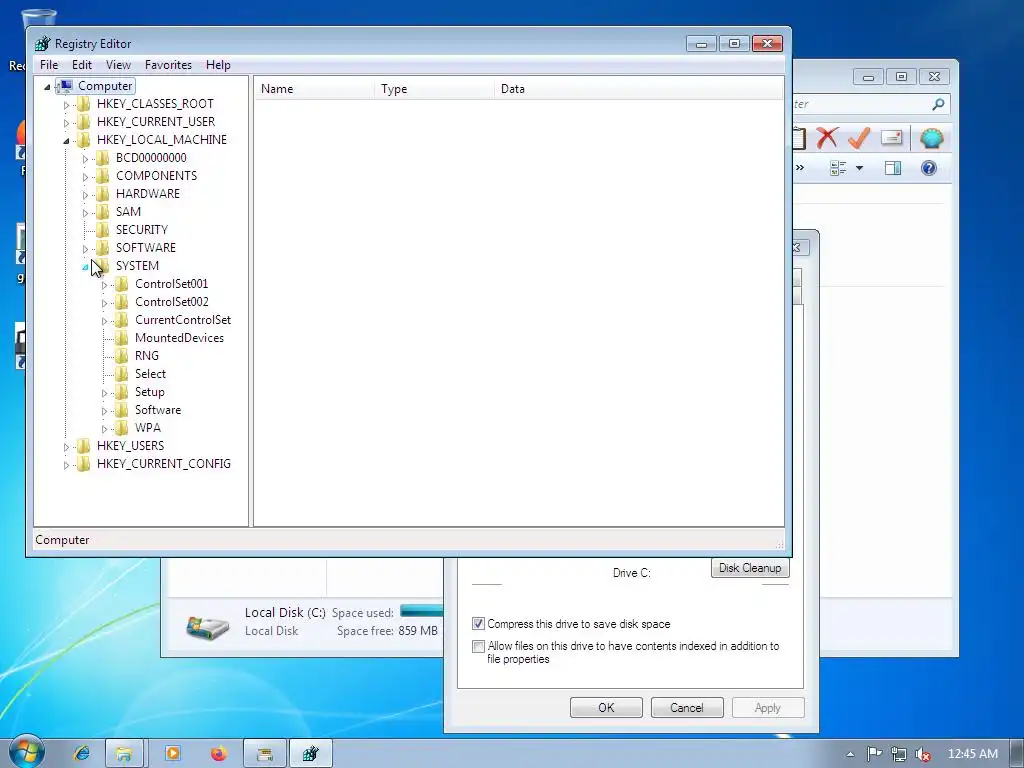Expand the BCD00000000 key arrow
Image resolution: width=1024 pixels, height=768 pixels.
click(x=85, y=159)
